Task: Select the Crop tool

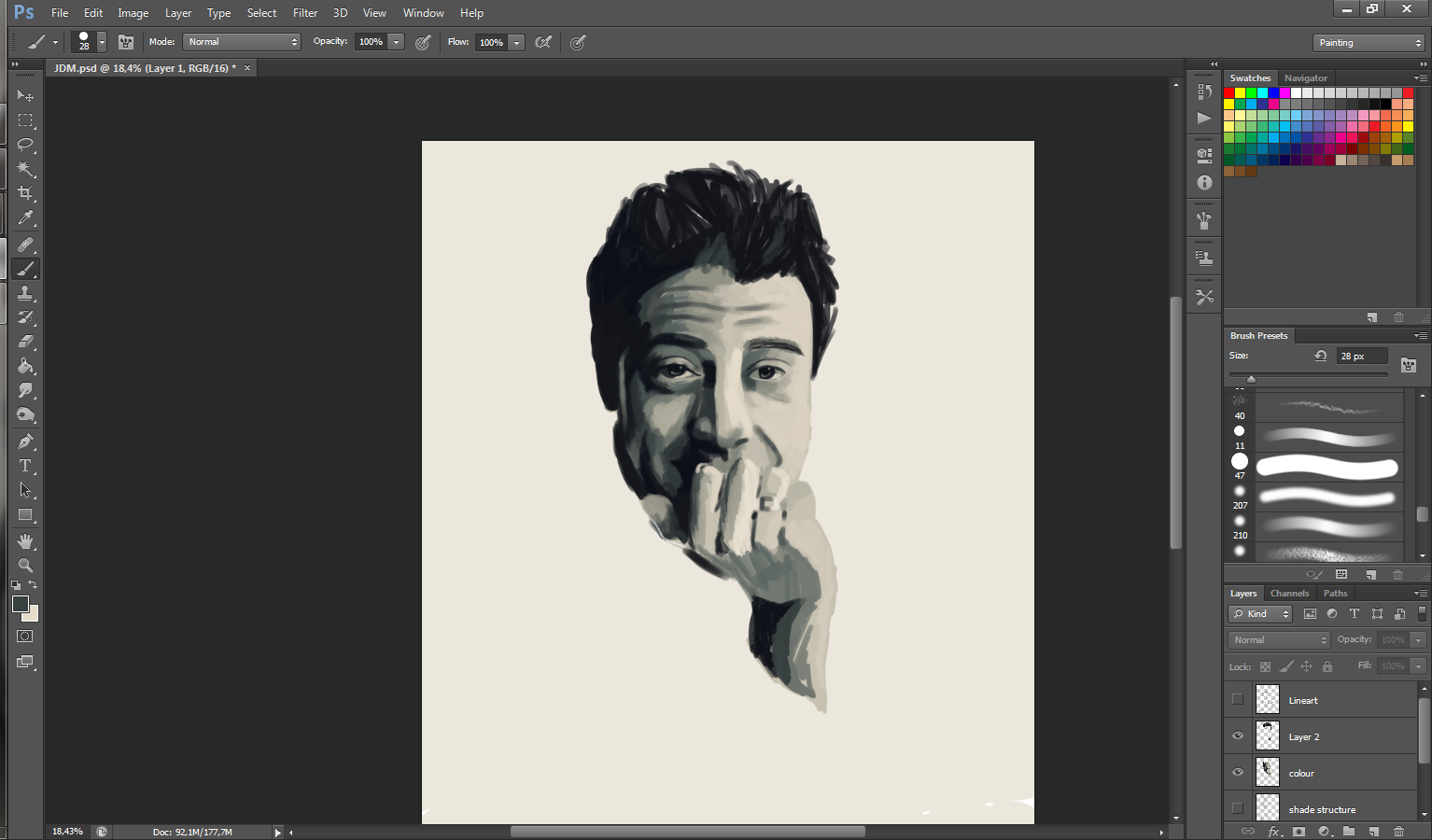Action: click(x=25, y=193)
